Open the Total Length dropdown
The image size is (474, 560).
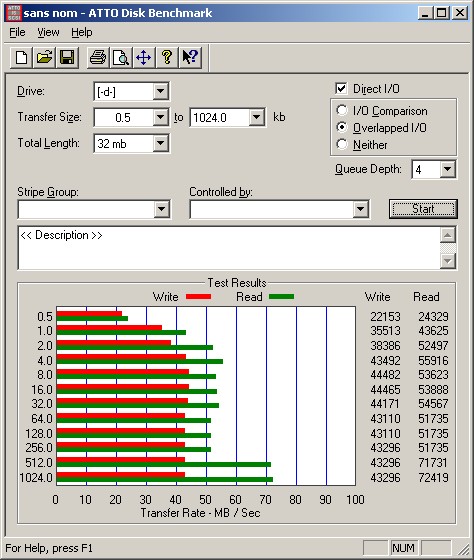[161, 144]
